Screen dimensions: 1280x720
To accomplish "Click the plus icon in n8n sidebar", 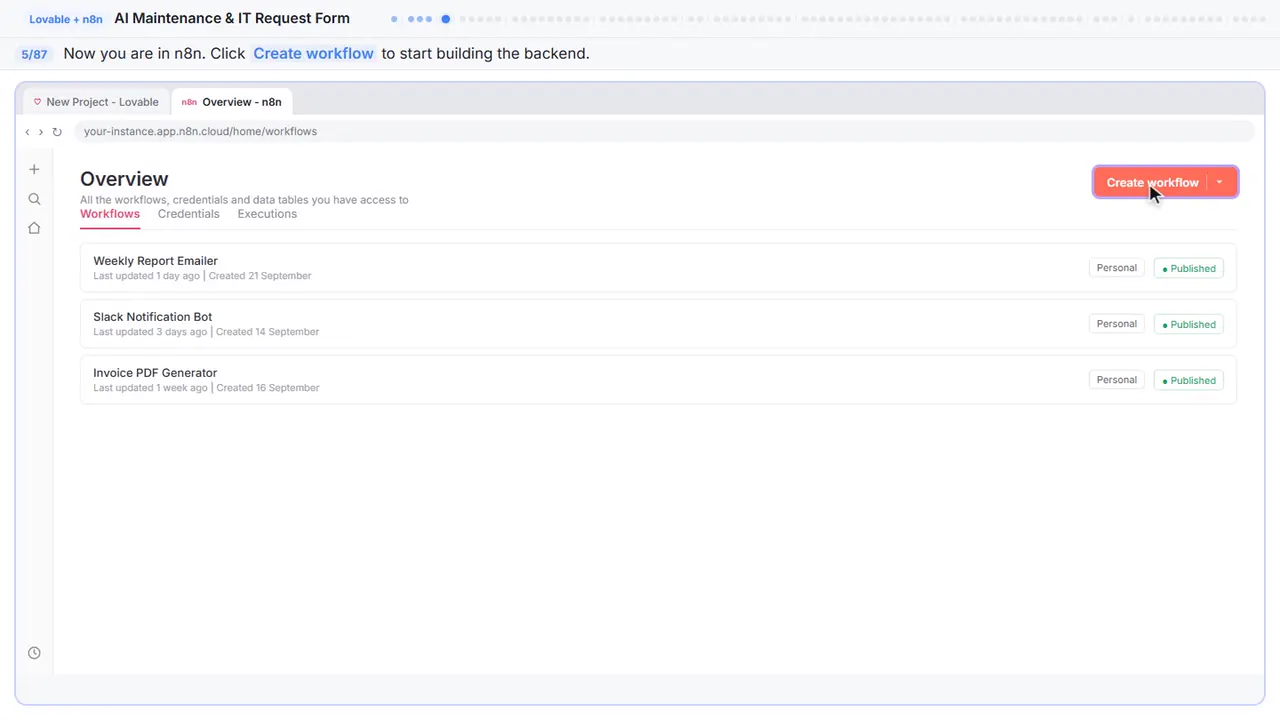I will point(34,170).
